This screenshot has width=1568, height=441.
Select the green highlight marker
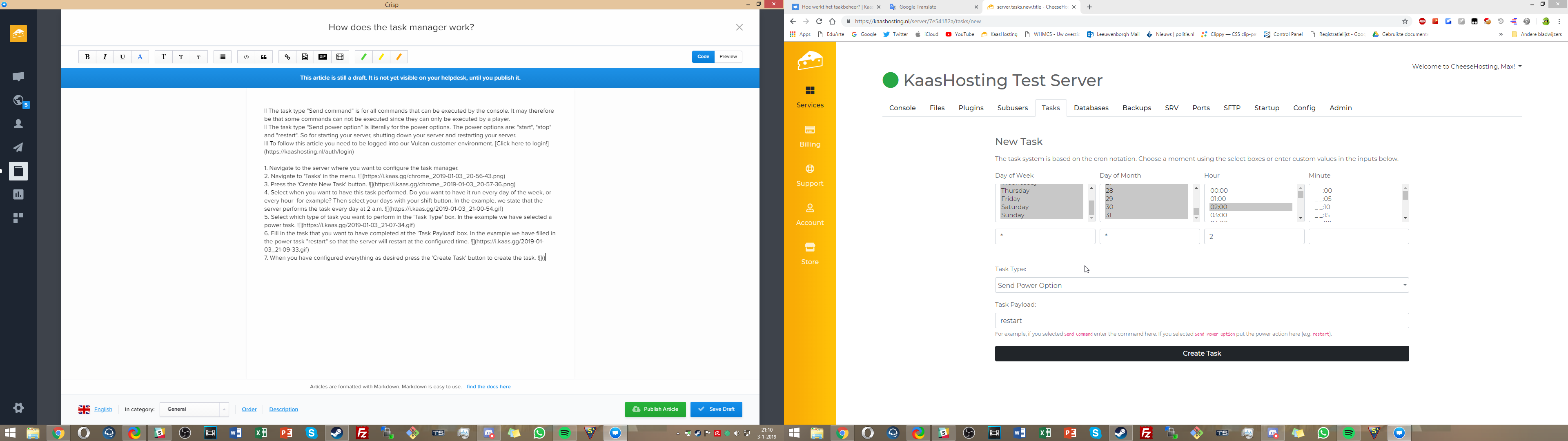pos(363,57)
